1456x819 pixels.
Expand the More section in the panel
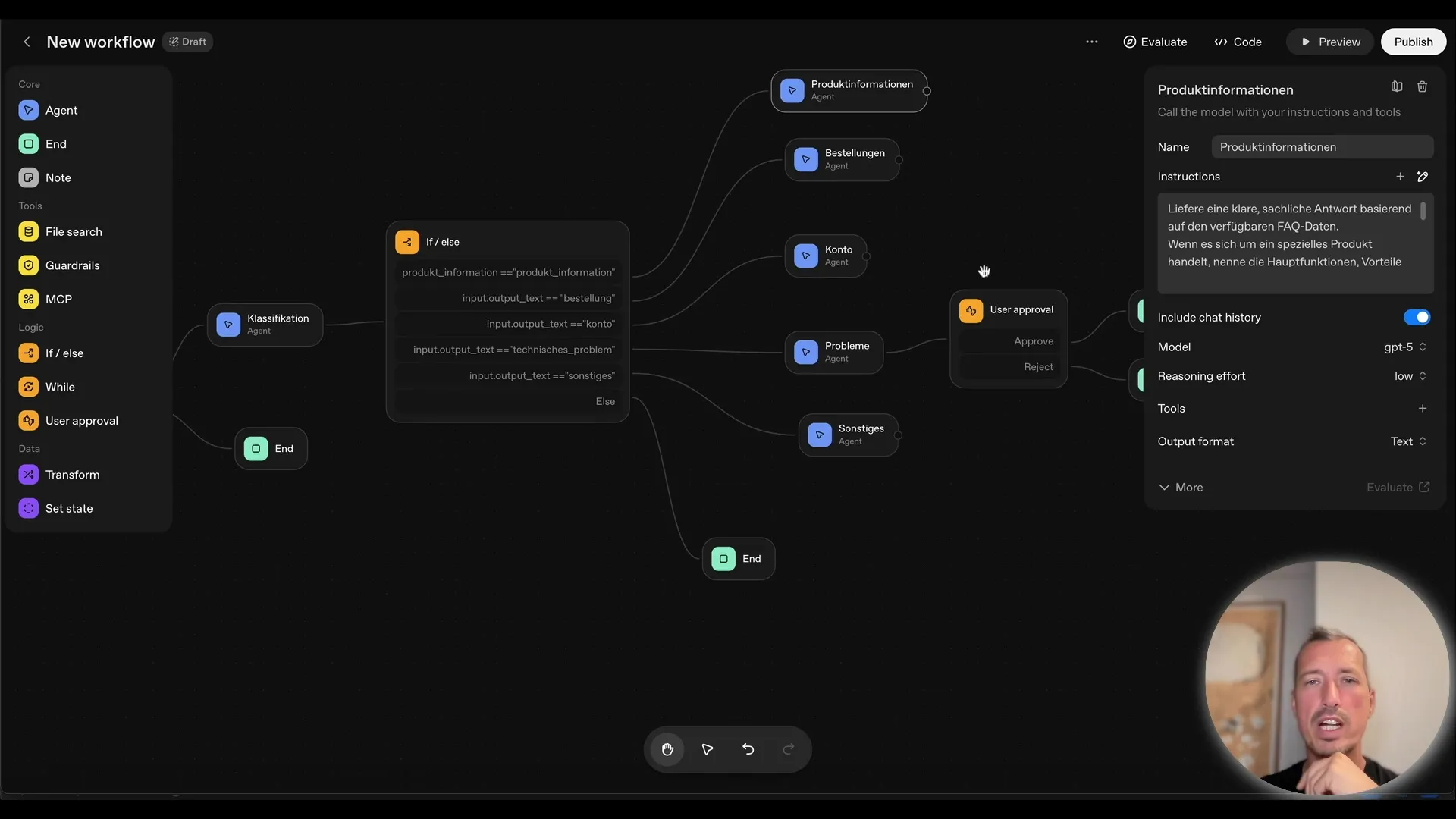tap(1181, 488)
